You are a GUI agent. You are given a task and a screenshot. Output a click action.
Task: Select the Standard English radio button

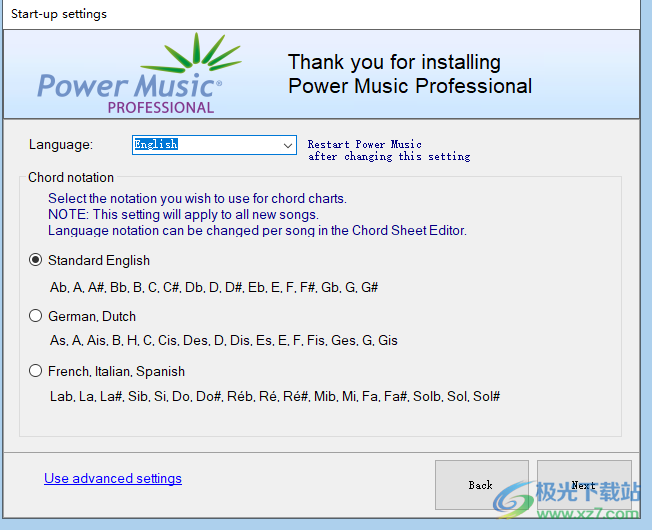tap(35, 260)
